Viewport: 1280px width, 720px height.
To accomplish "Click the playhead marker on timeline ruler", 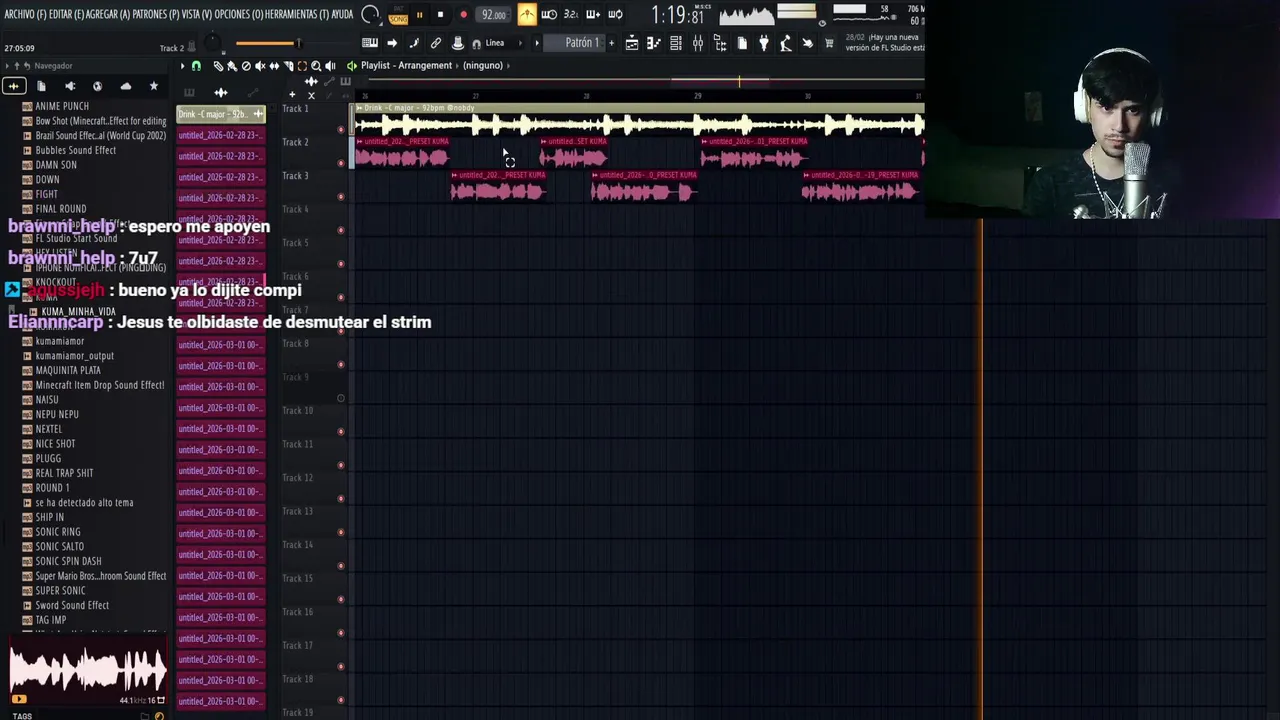I will (739, 81).
